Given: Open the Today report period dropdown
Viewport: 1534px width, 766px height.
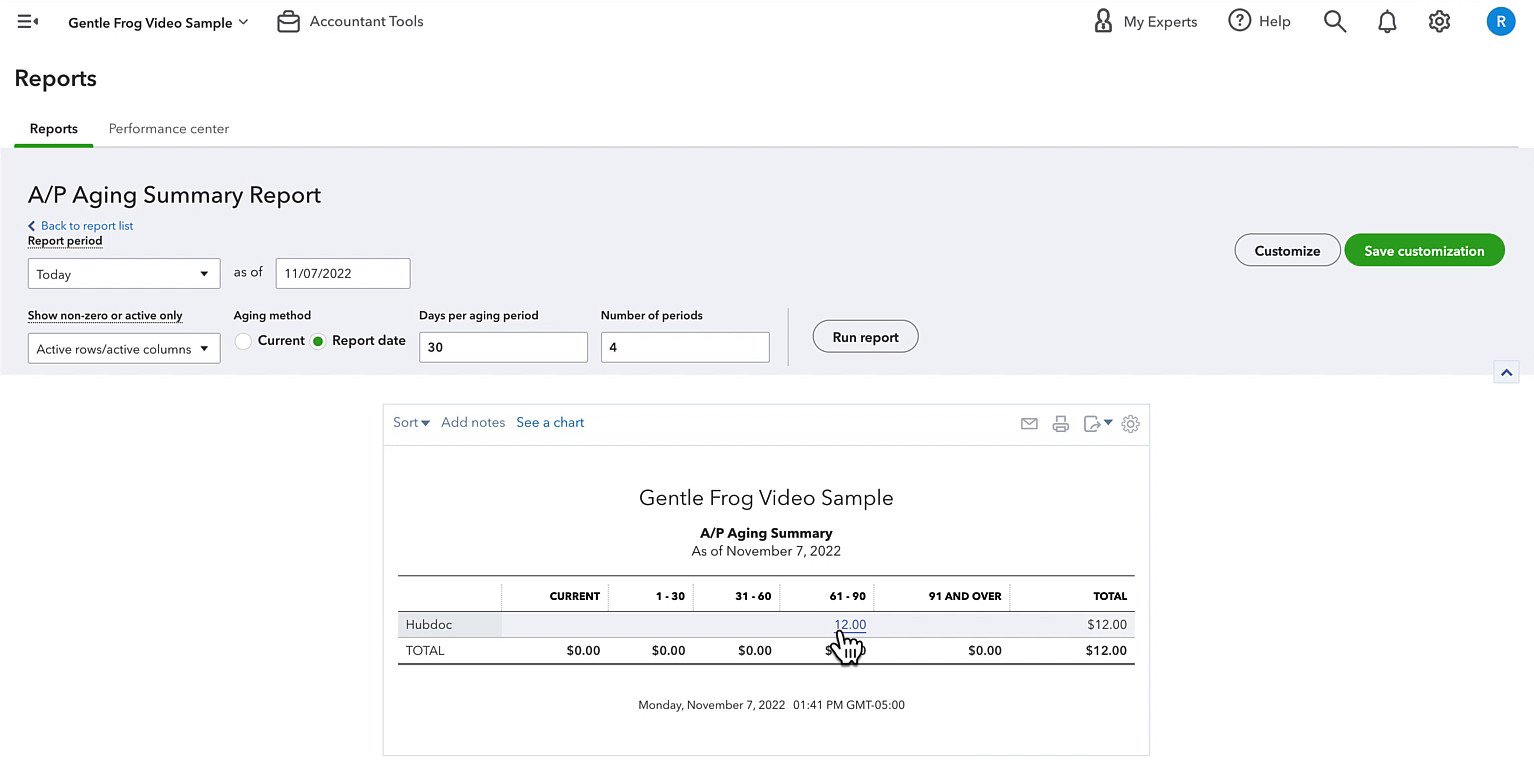Looking at the screenshot, I should (124, 274).
